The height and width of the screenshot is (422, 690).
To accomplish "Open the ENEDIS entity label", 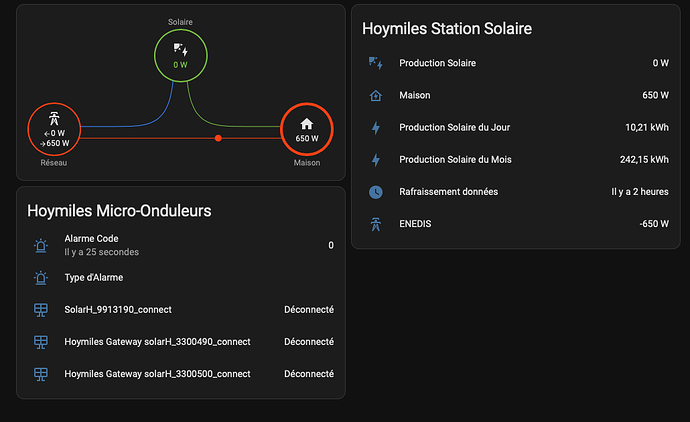I will coord(415,224).
